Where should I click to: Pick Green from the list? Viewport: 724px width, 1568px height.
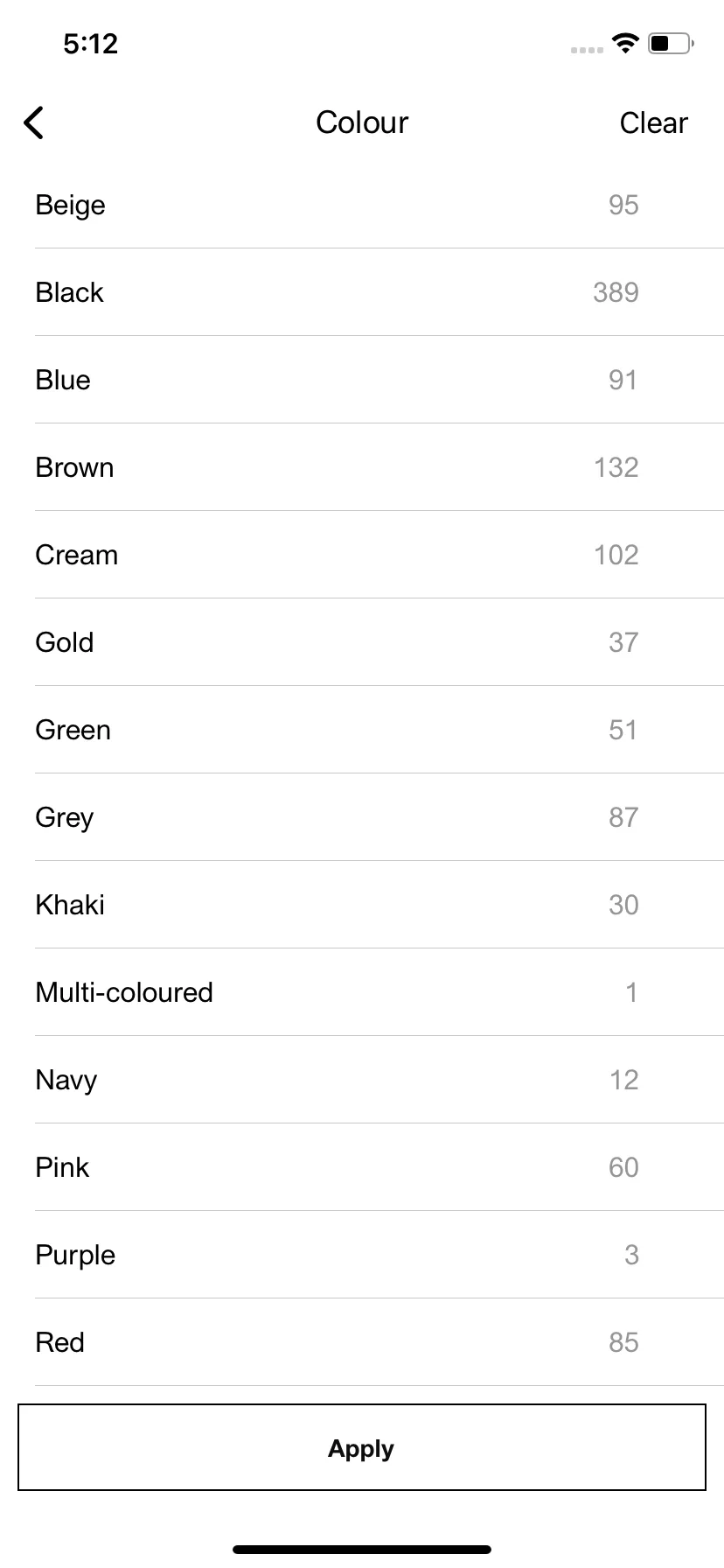[362, 730]
